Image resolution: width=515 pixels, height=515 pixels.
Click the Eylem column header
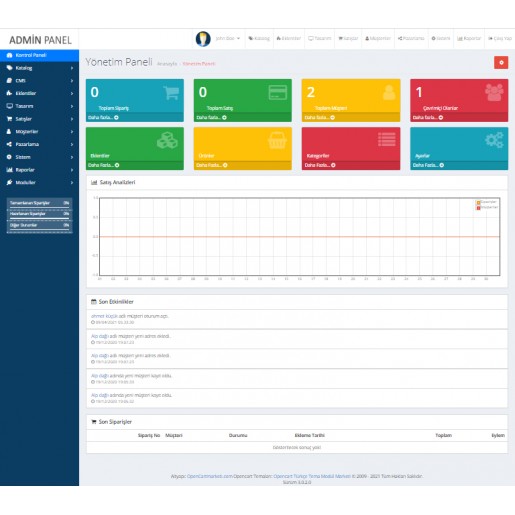(x=498, y=436)
